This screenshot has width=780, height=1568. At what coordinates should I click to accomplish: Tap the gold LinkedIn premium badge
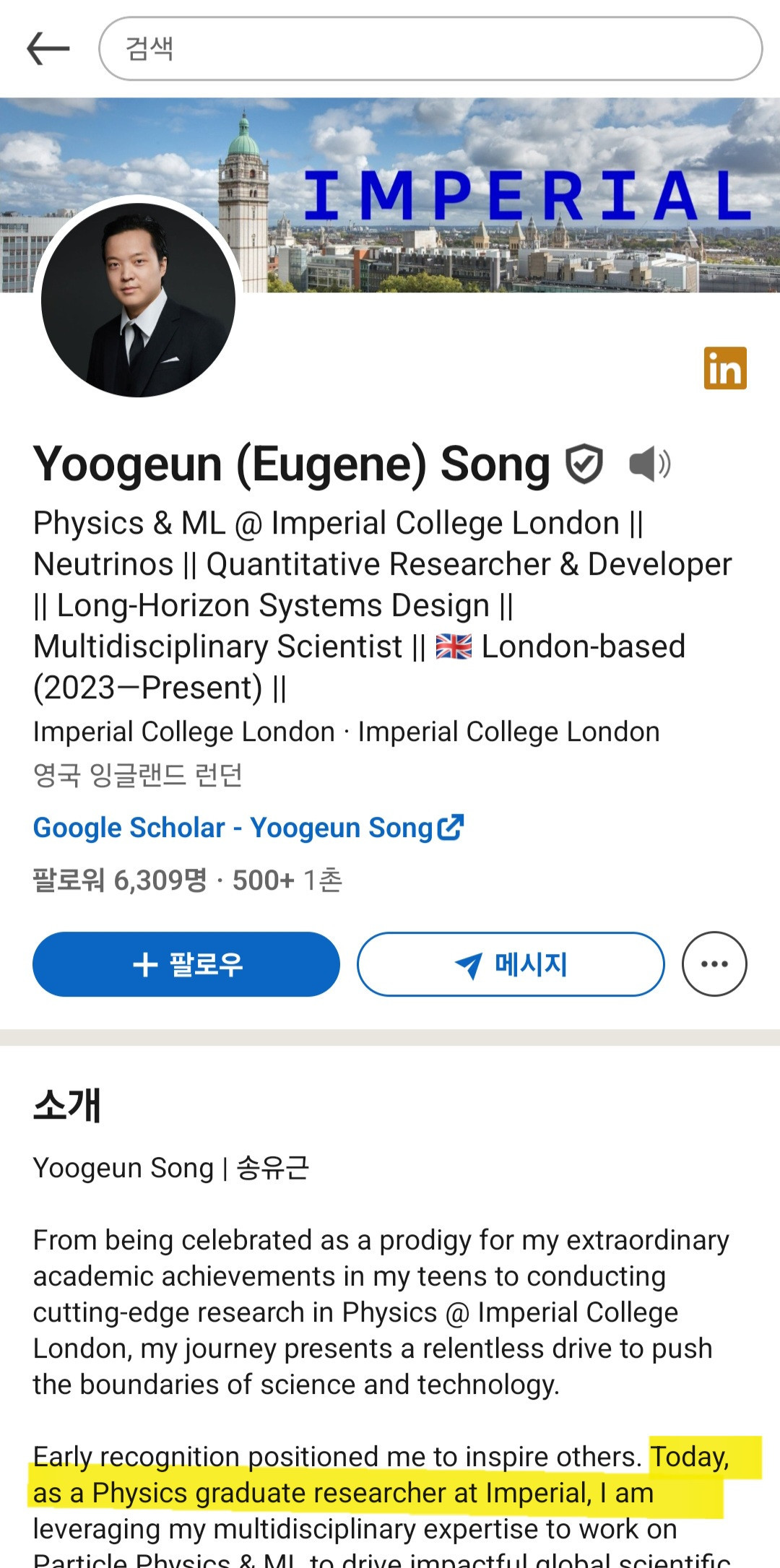coord(725,368)
